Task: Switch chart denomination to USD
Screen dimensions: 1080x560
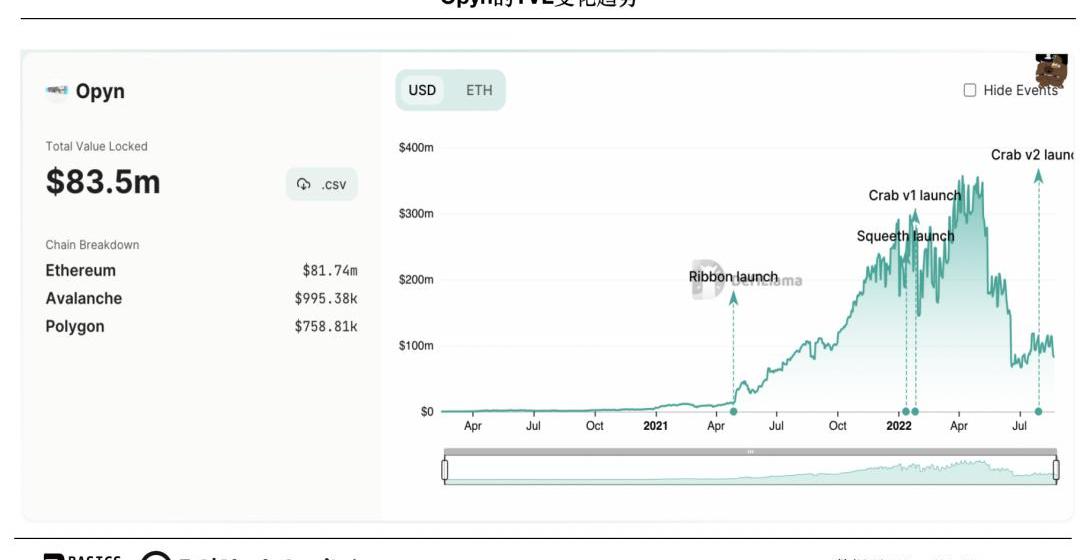Action: pos(422,90)
